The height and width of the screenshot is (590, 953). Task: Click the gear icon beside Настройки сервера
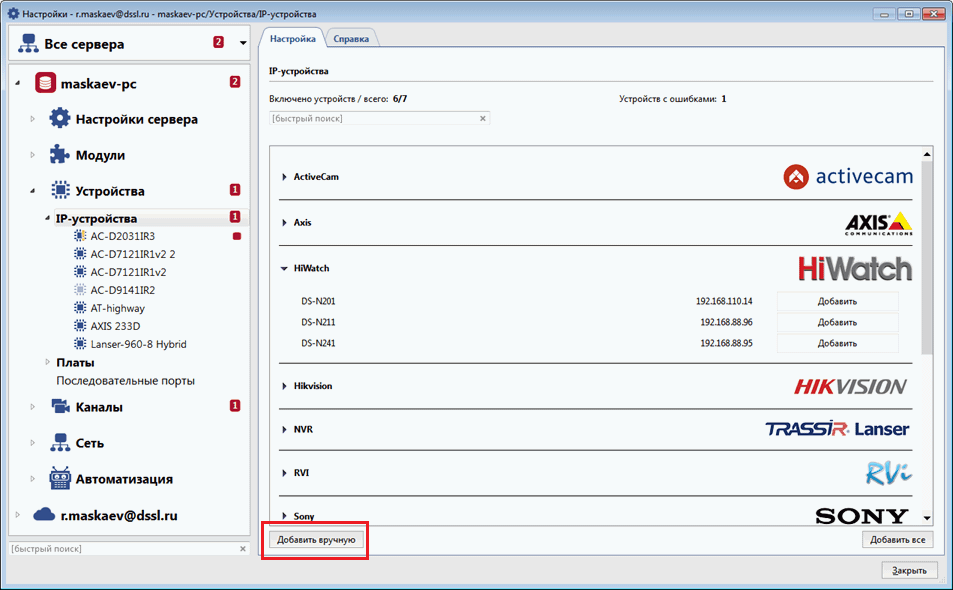[x=60, y=119]
